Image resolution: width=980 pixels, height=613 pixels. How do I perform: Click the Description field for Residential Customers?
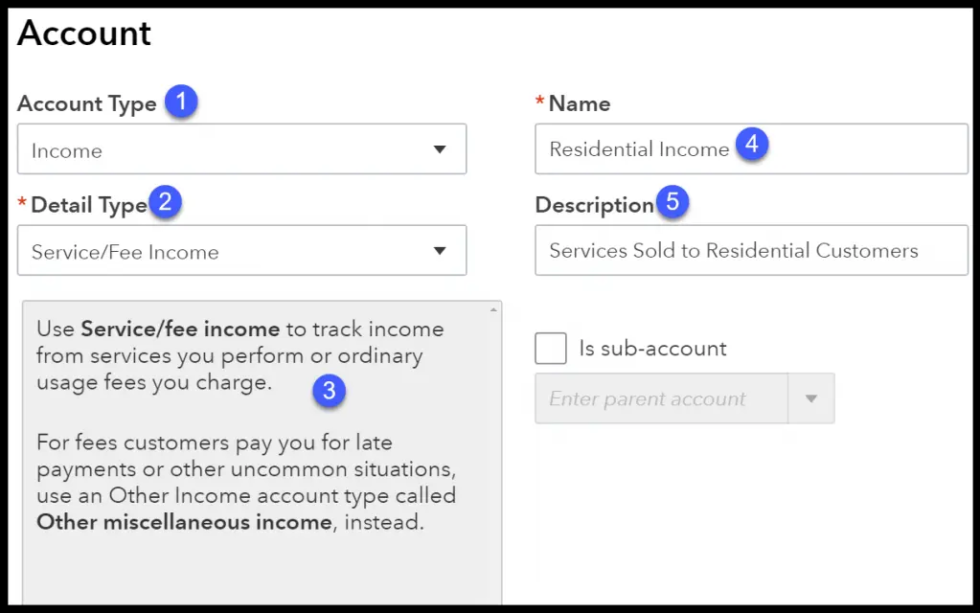tap(751, 251)
